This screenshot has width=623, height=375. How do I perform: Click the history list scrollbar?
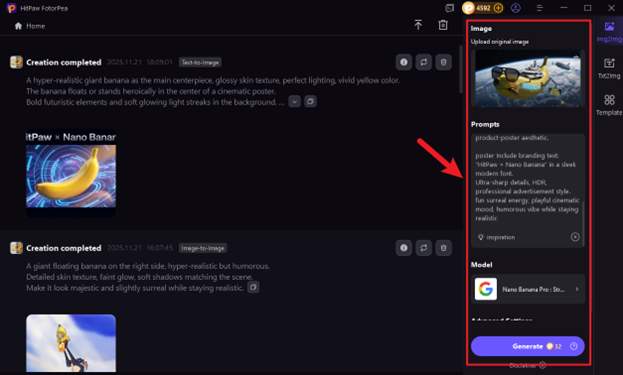pos(460,70)
